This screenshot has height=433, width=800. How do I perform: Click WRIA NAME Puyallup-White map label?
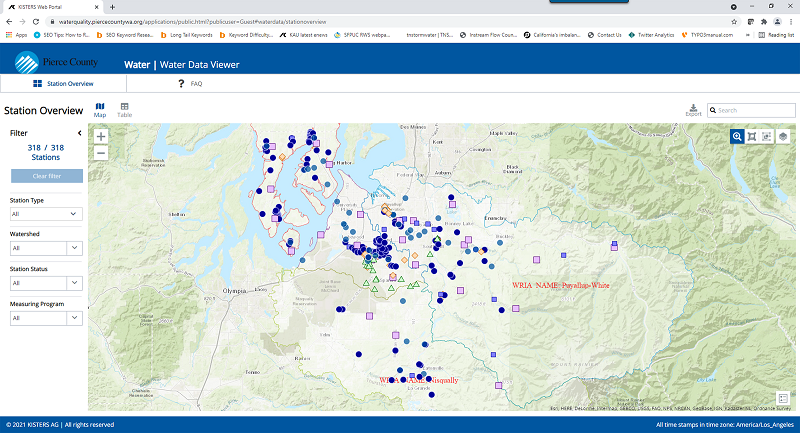(561, 285)
